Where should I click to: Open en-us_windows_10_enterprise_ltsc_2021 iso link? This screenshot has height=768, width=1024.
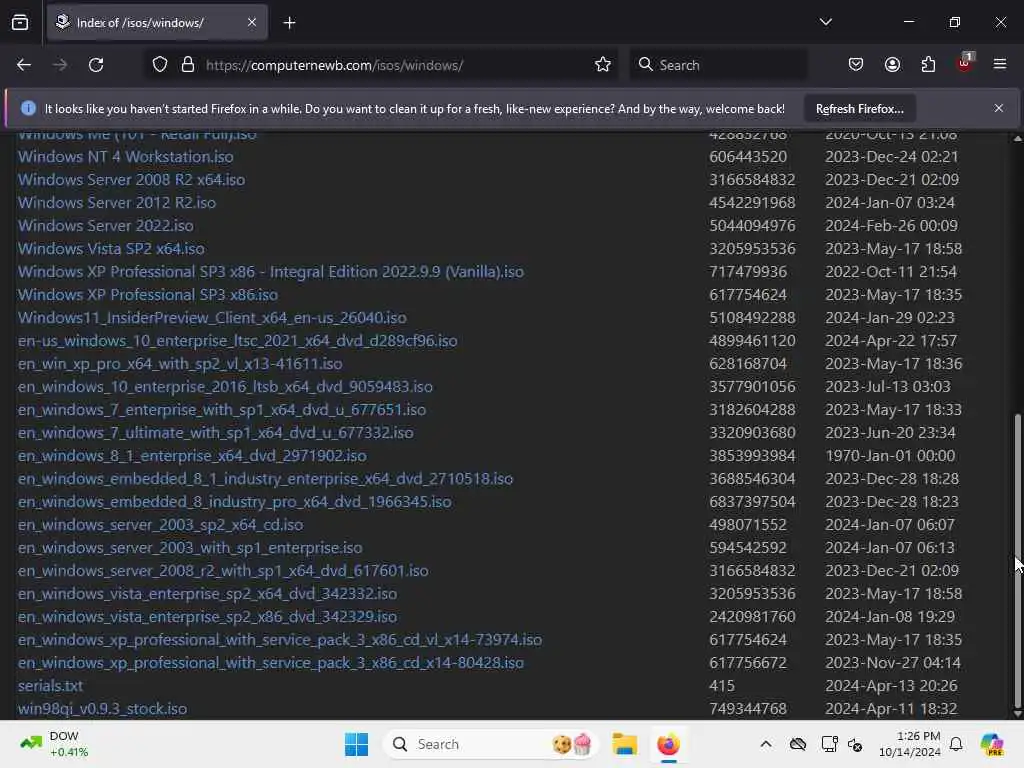[238, 341]
